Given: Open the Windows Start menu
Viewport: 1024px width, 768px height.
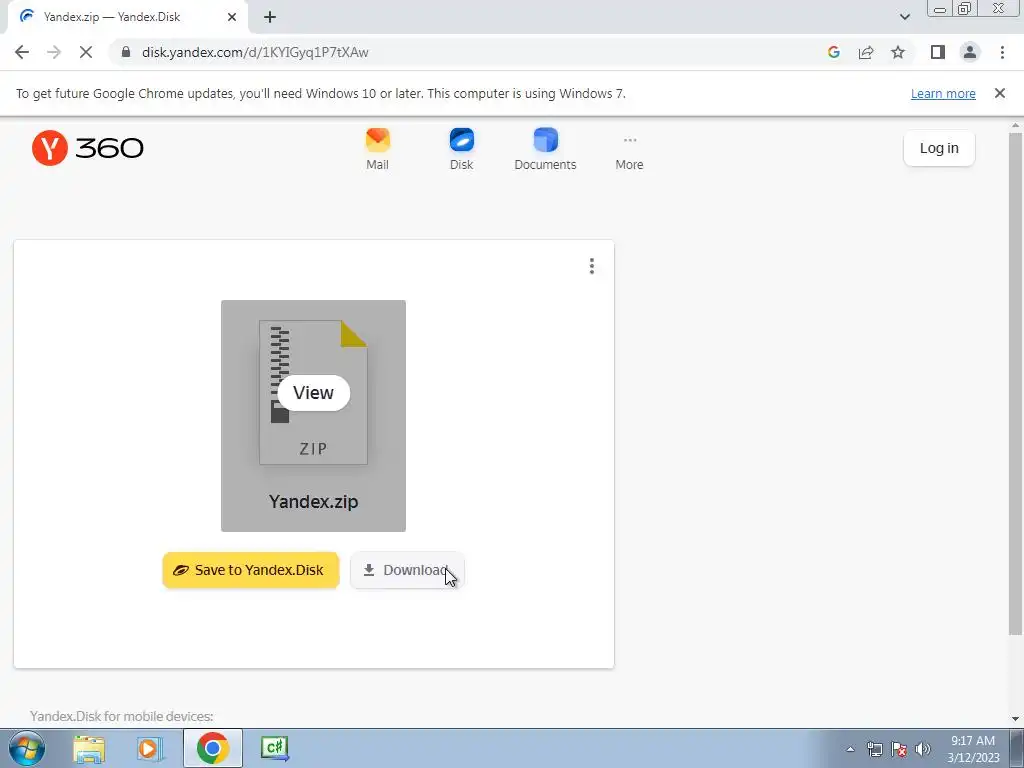Looking at the screenshot, I should pos(27,748).
